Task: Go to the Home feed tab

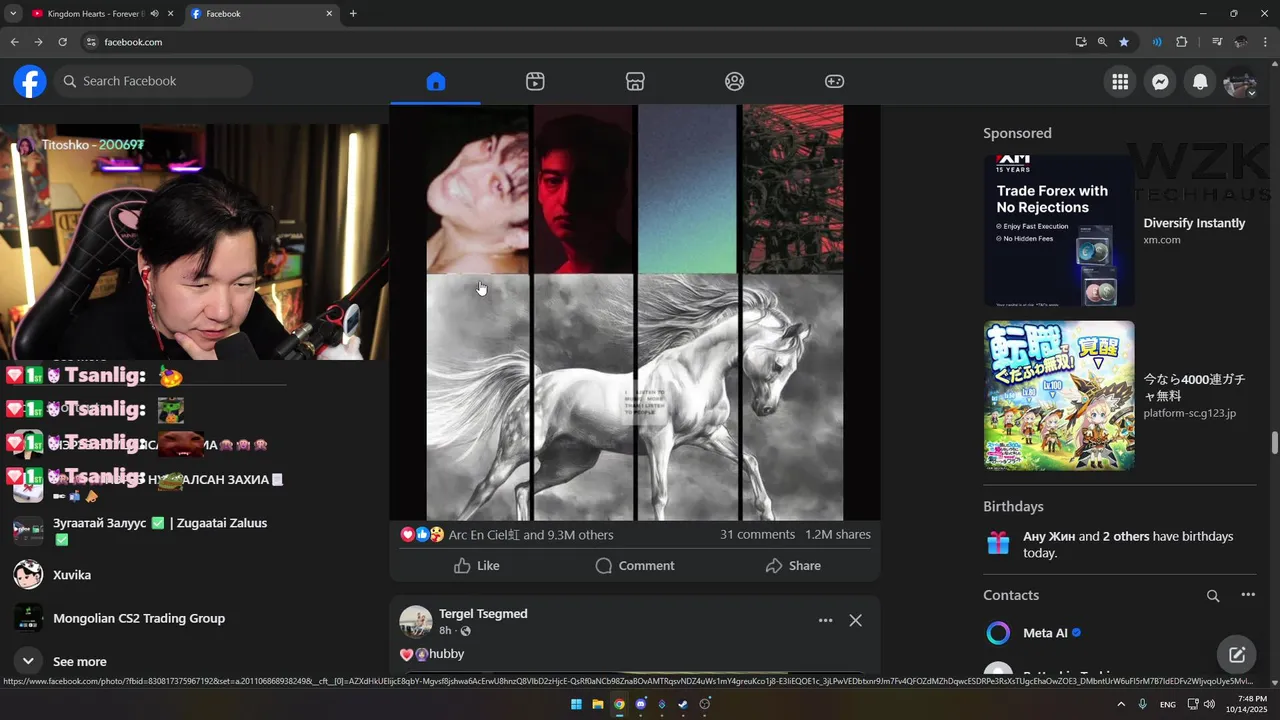Action: click(x=435, y=81)
